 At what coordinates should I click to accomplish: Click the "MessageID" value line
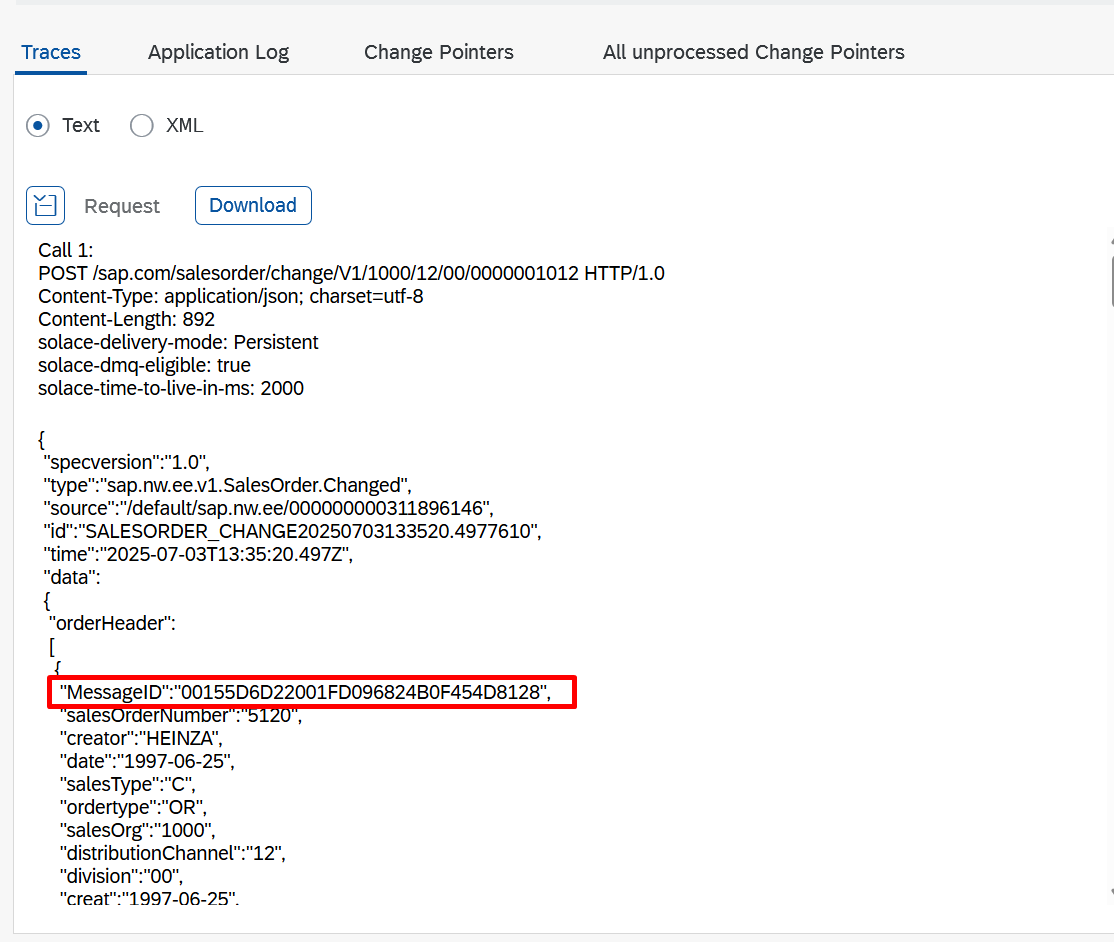click(305, 692)
